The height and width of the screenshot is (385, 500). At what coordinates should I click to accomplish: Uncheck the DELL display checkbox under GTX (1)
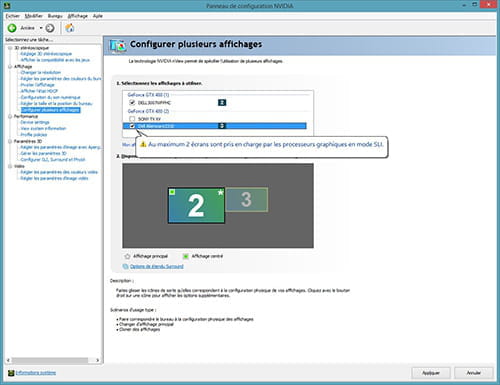click(132, 102)
